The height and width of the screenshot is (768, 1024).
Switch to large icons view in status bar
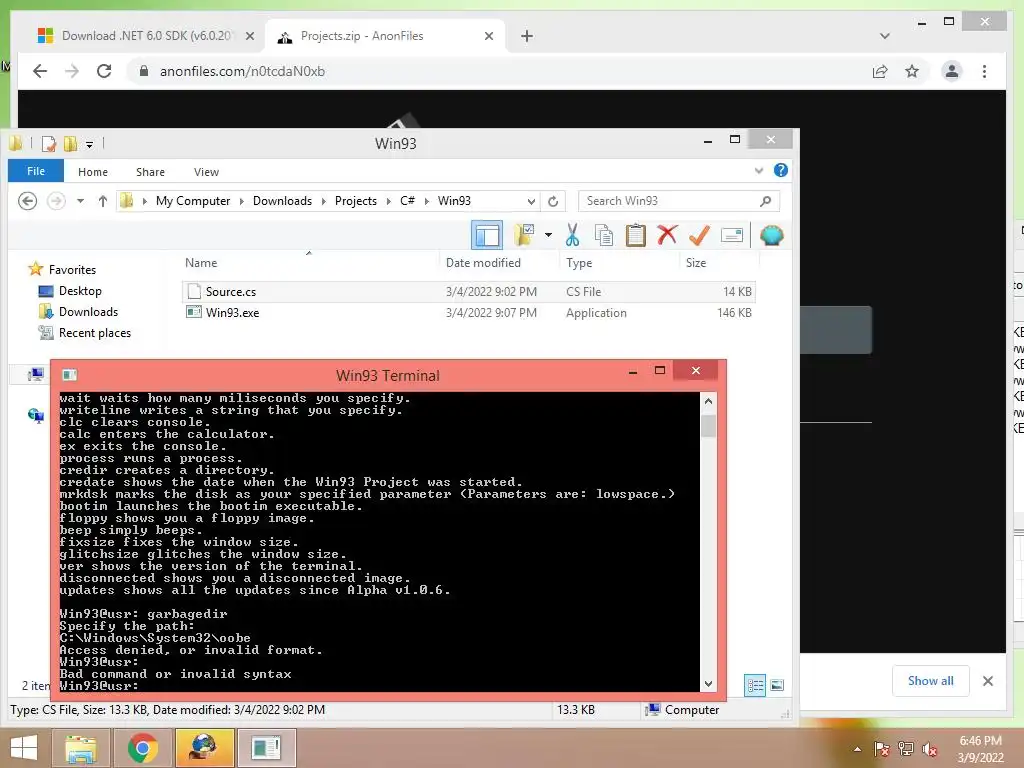tap(777, 685)
